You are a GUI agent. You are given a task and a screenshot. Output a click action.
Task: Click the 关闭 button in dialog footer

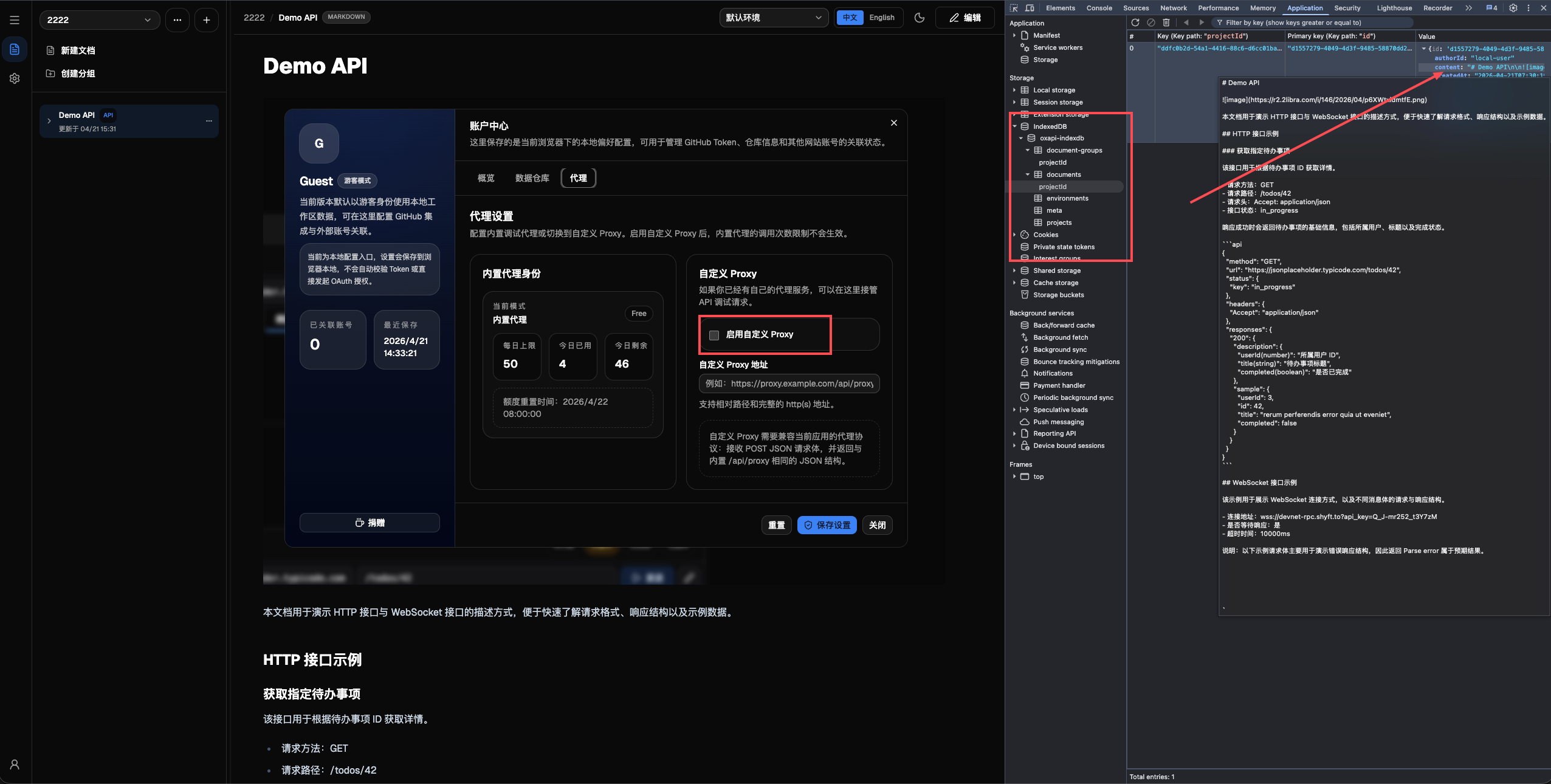point(878,525)
